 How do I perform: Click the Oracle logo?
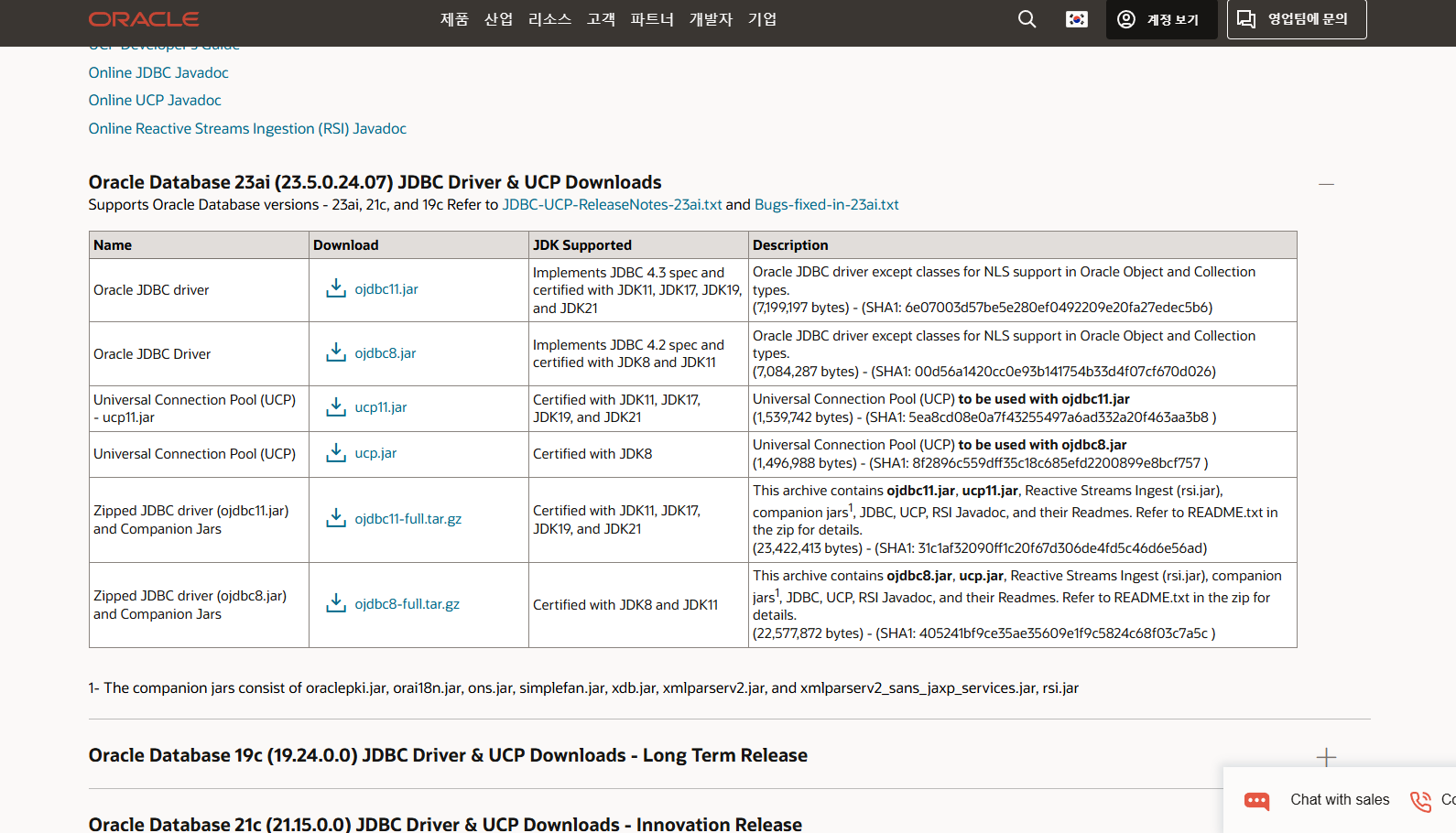click(x=144, y=19)
